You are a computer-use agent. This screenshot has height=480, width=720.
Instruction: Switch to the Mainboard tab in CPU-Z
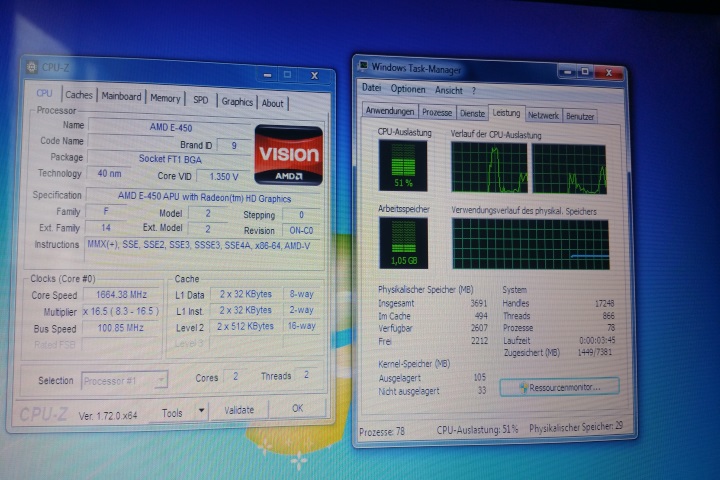(121, 96)
